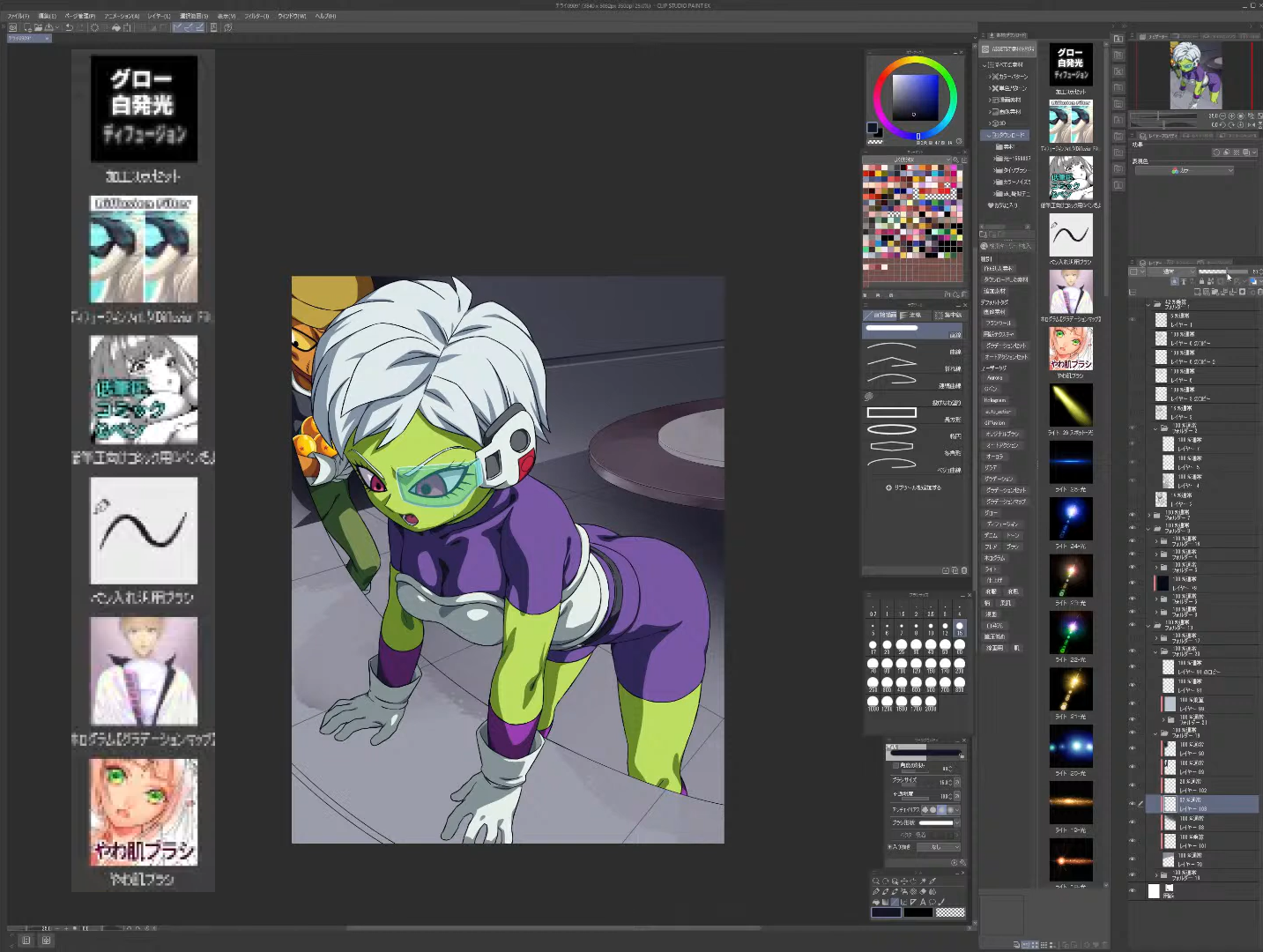Image resolution: width=1263 pixels, height=952 pixels.
Task: Click the Save toolbar icon
Action: pyautogui.click(x=48, y=27)
